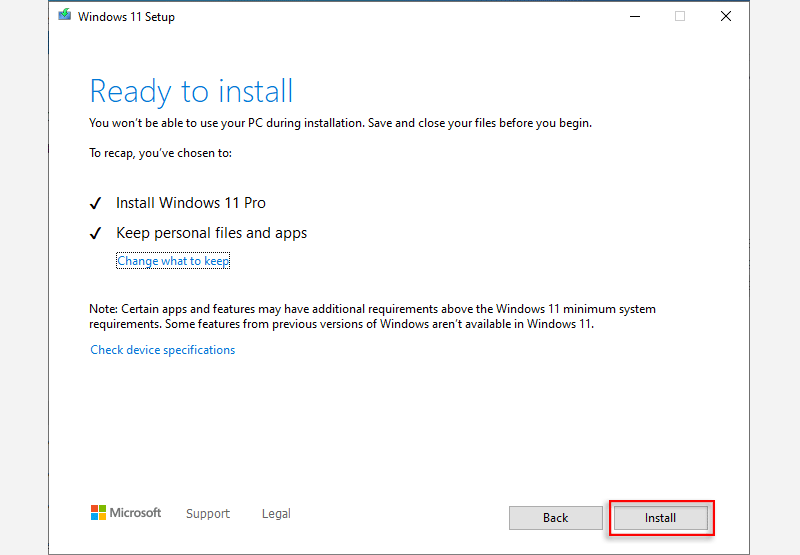Open the Change what to keep link

(173, 261)
